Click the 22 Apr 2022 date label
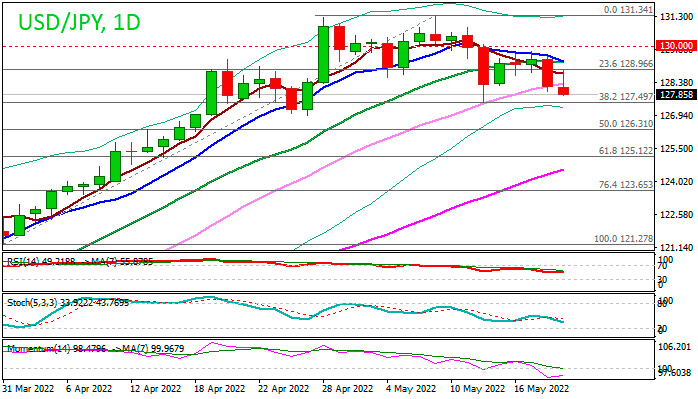 (x=284, y=389)
